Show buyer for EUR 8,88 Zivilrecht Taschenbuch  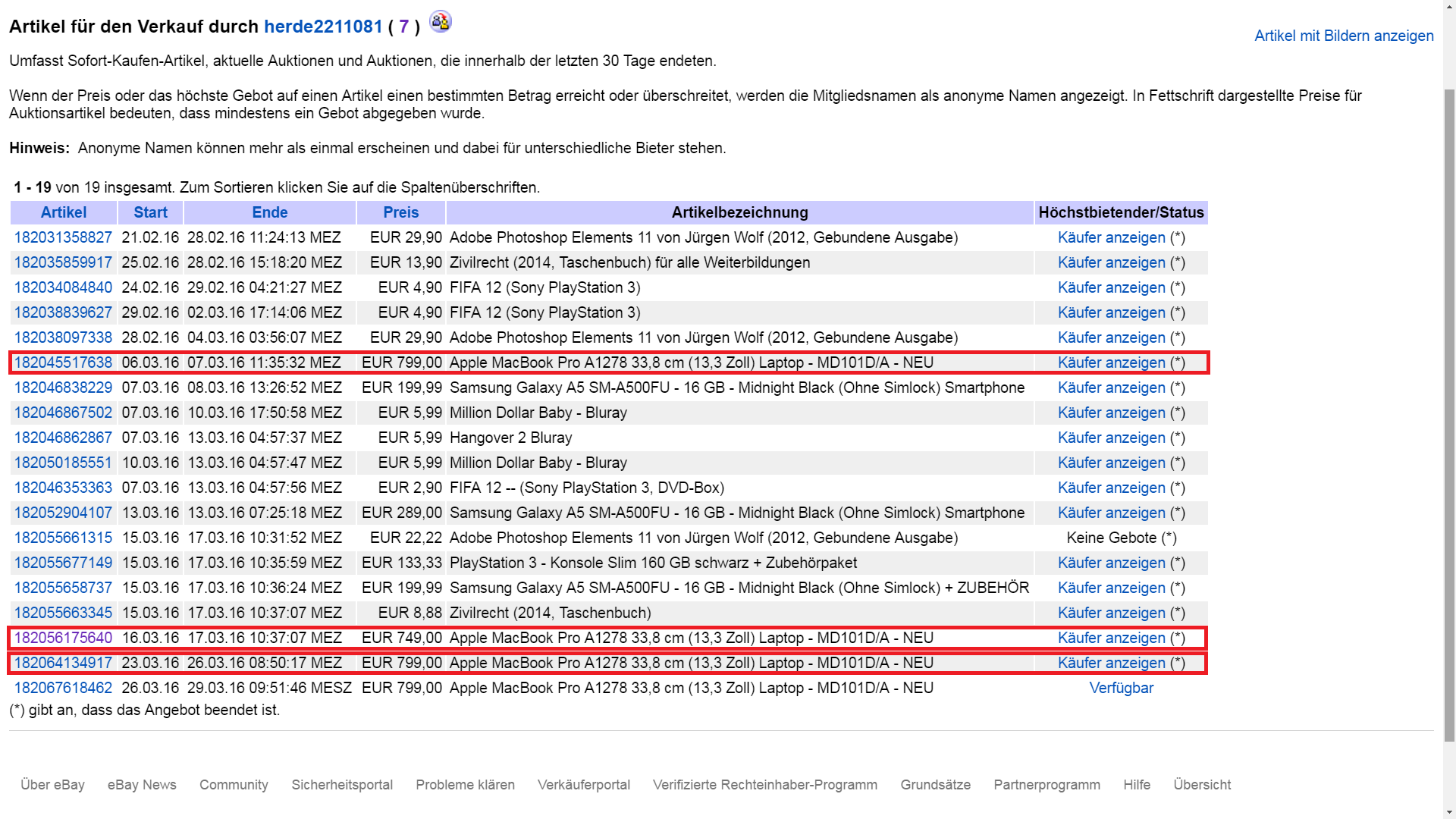tap(1111, 613)
